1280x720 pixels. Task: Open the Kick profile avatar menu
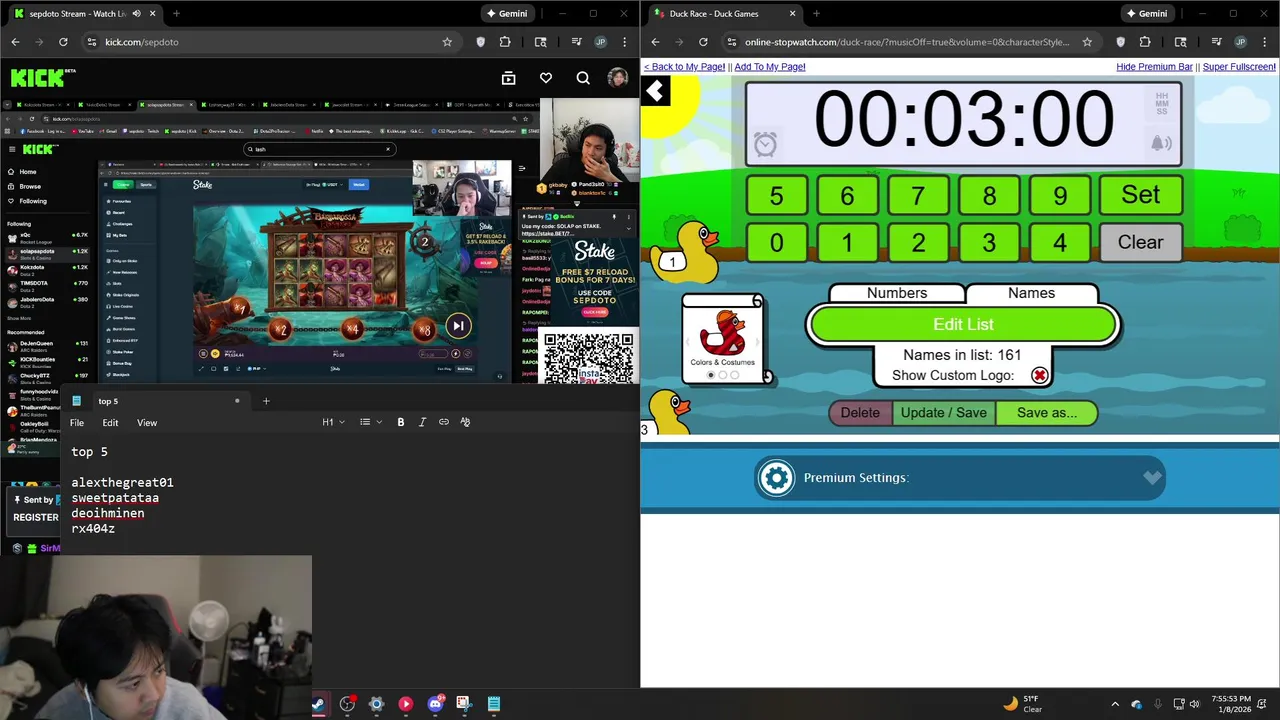(x=618, y=78)
